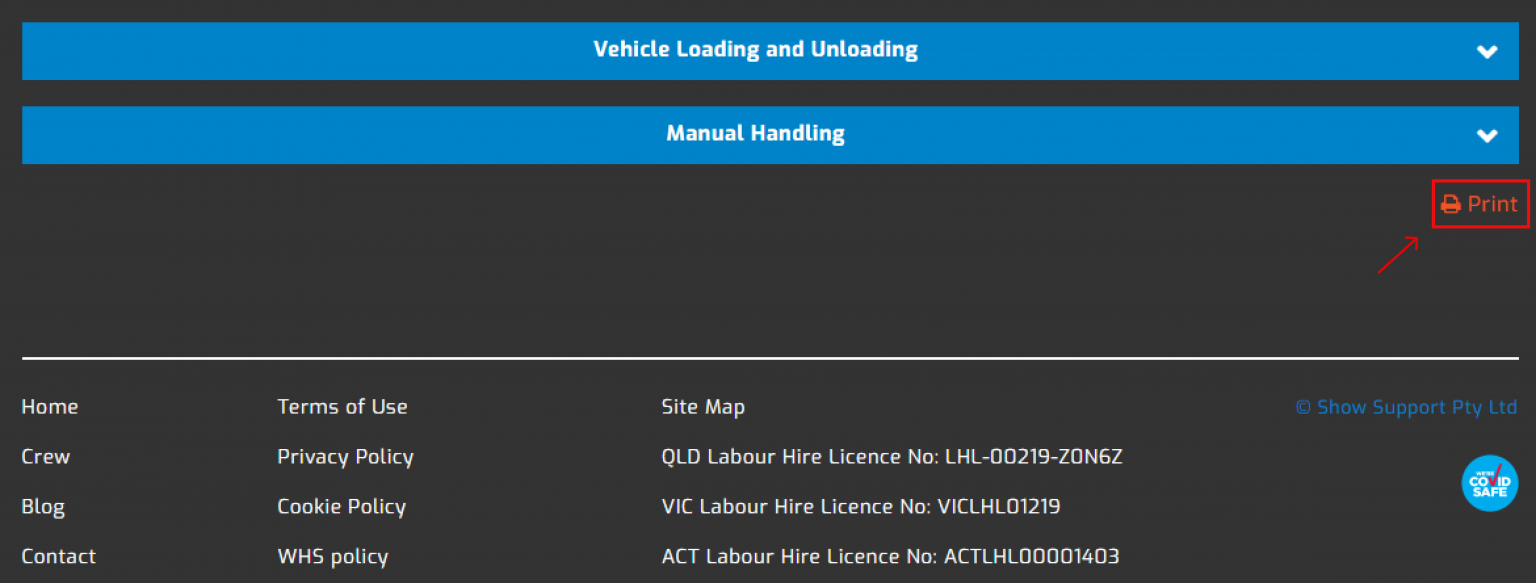
Task: Open the Vehicle Loading and Unloading heading
Action: coord(755,50)
